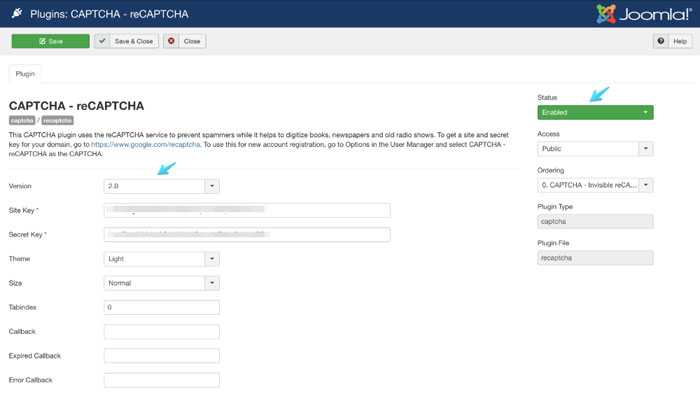Screen dimensions: 700x401
Task: Click the question mark Help icon
Action: [661, 41]
